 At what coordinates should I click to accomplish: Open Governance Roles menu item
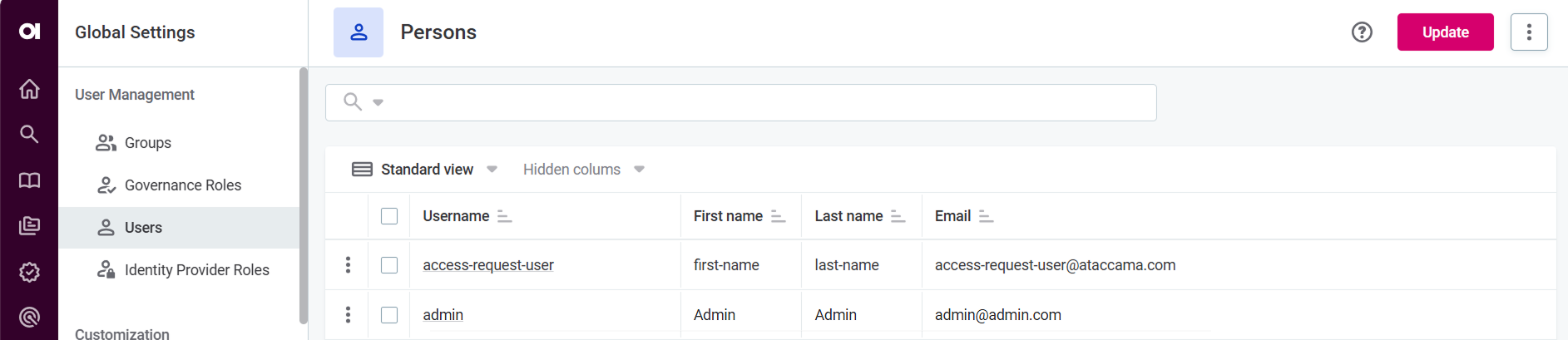tap(182, 185)
